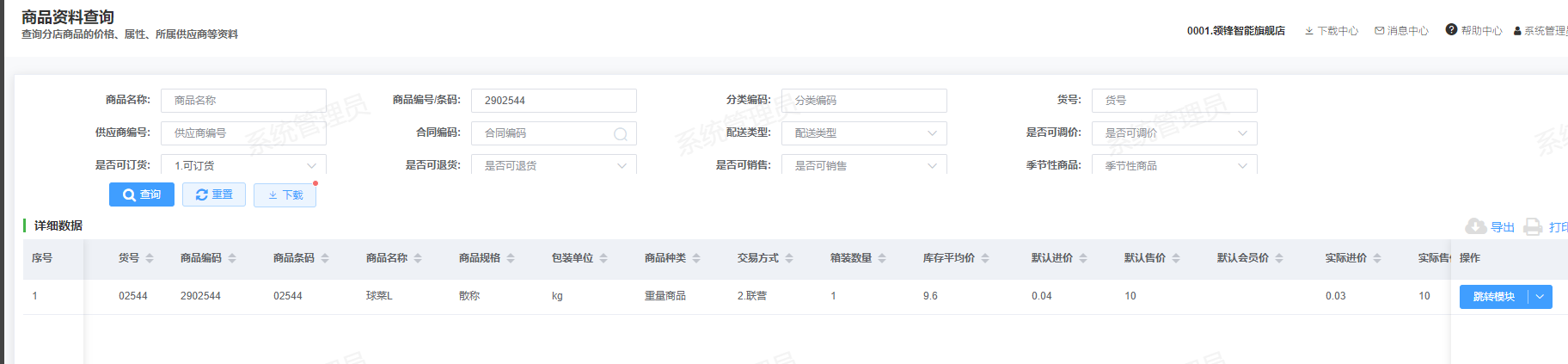Click the 跳转模块 button
1568x364 pixels.
click(1494, 297)
